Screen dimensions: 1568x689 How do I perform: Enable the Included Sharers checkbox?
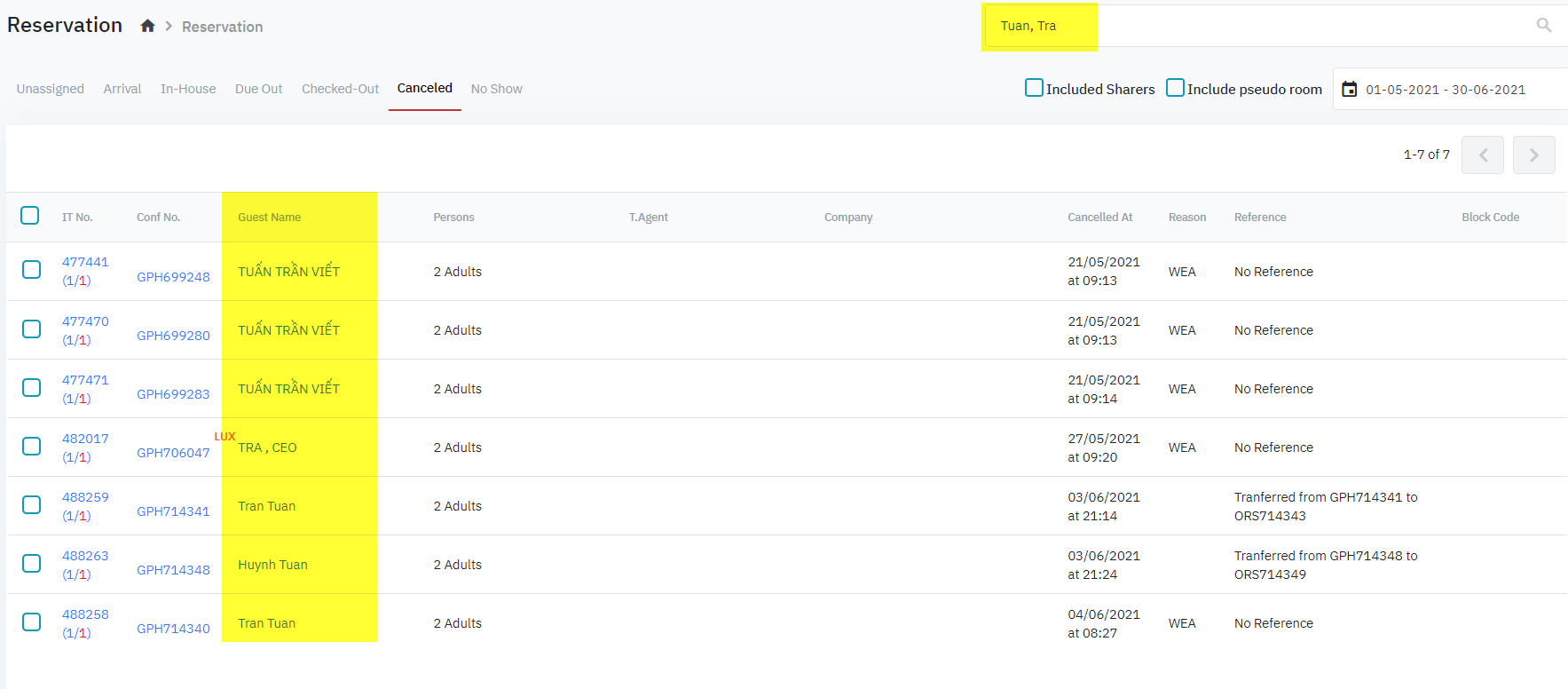click(1034, 88)
